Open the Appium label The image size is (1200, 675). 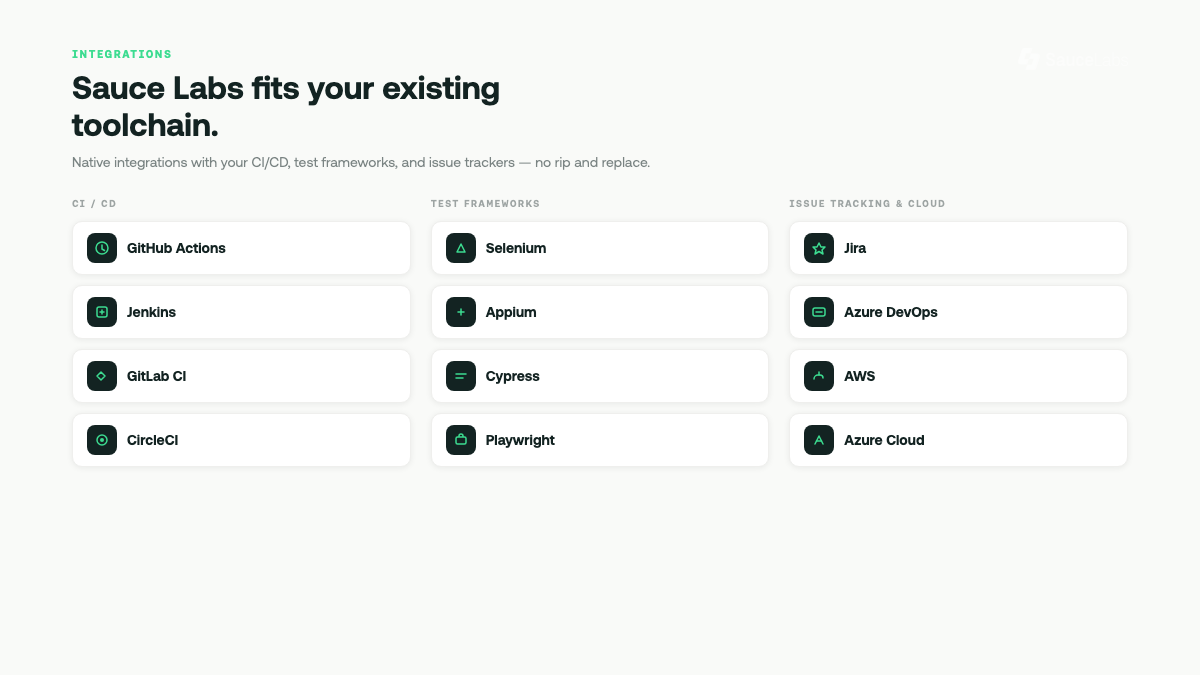click(x=511, y=312)
